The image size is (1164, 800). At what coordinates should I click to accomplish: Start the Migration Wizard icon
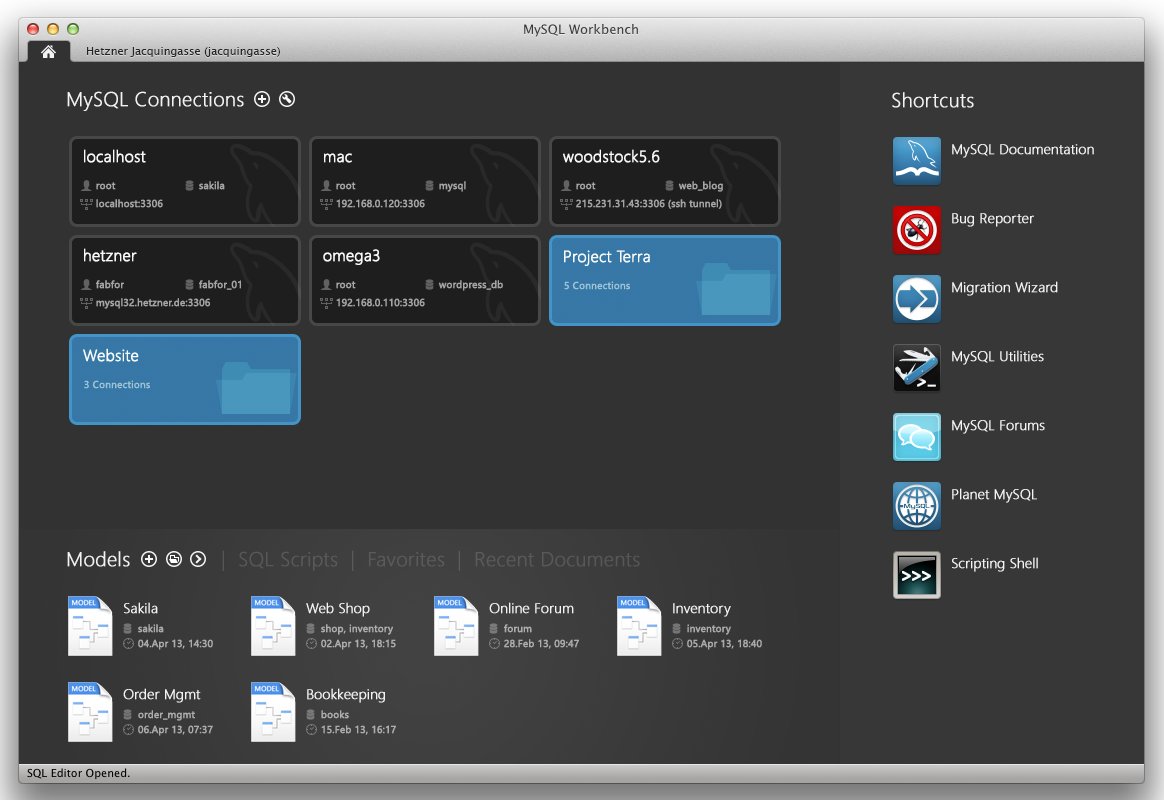917,298
